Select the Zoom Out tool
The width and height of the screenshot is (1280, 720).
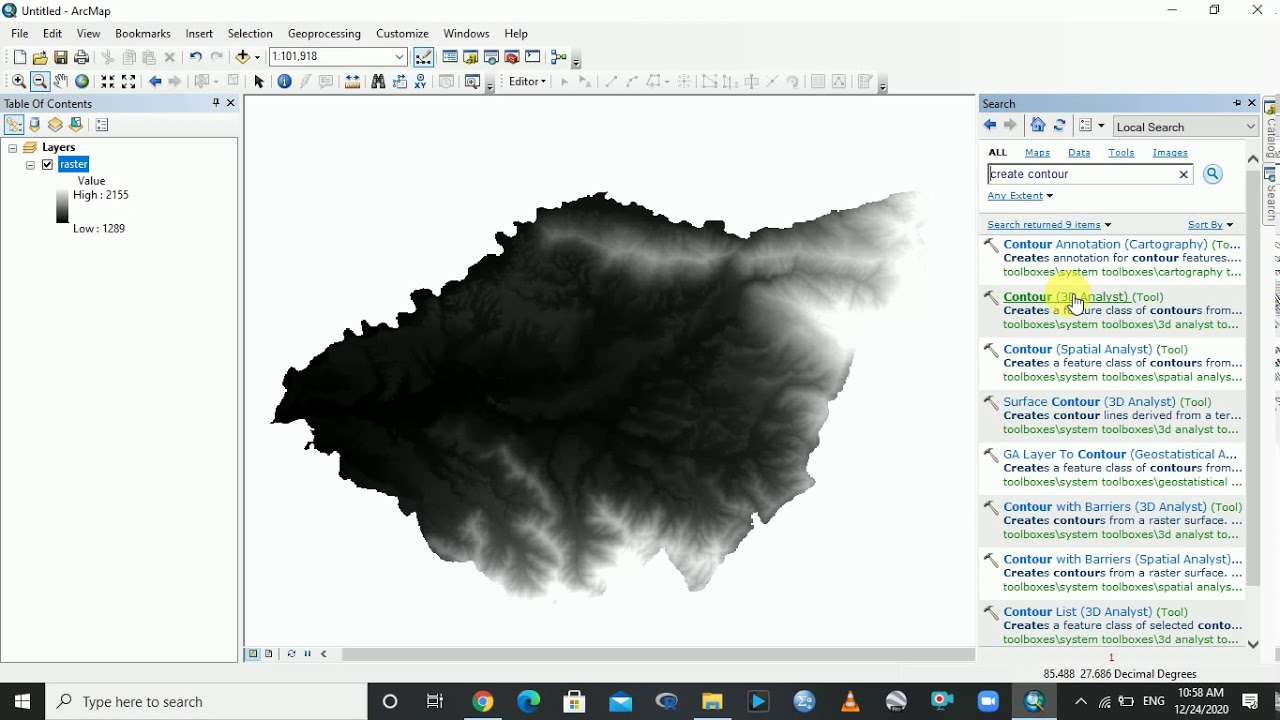click(40, 82)
